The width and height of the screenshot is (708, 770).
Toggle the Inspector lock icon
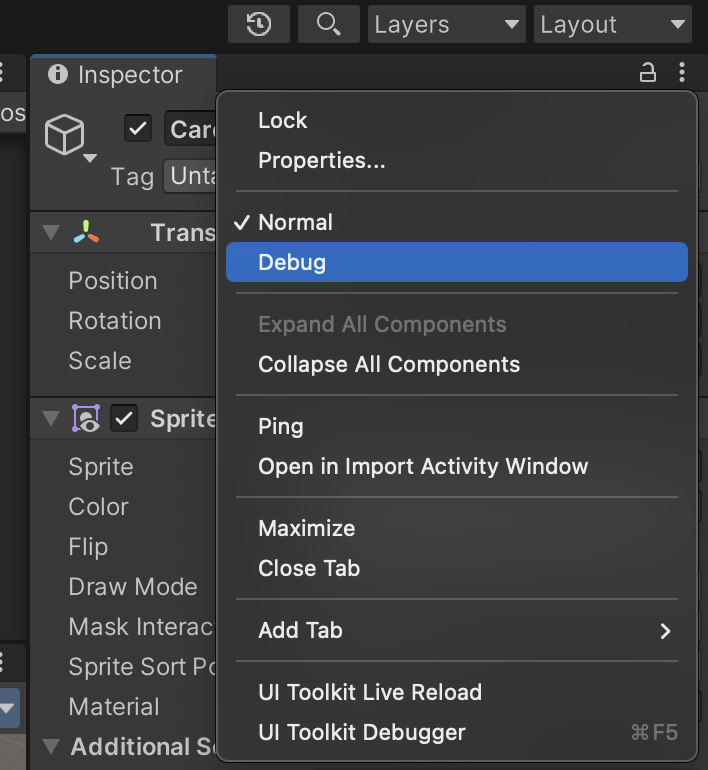coord(648,73)
